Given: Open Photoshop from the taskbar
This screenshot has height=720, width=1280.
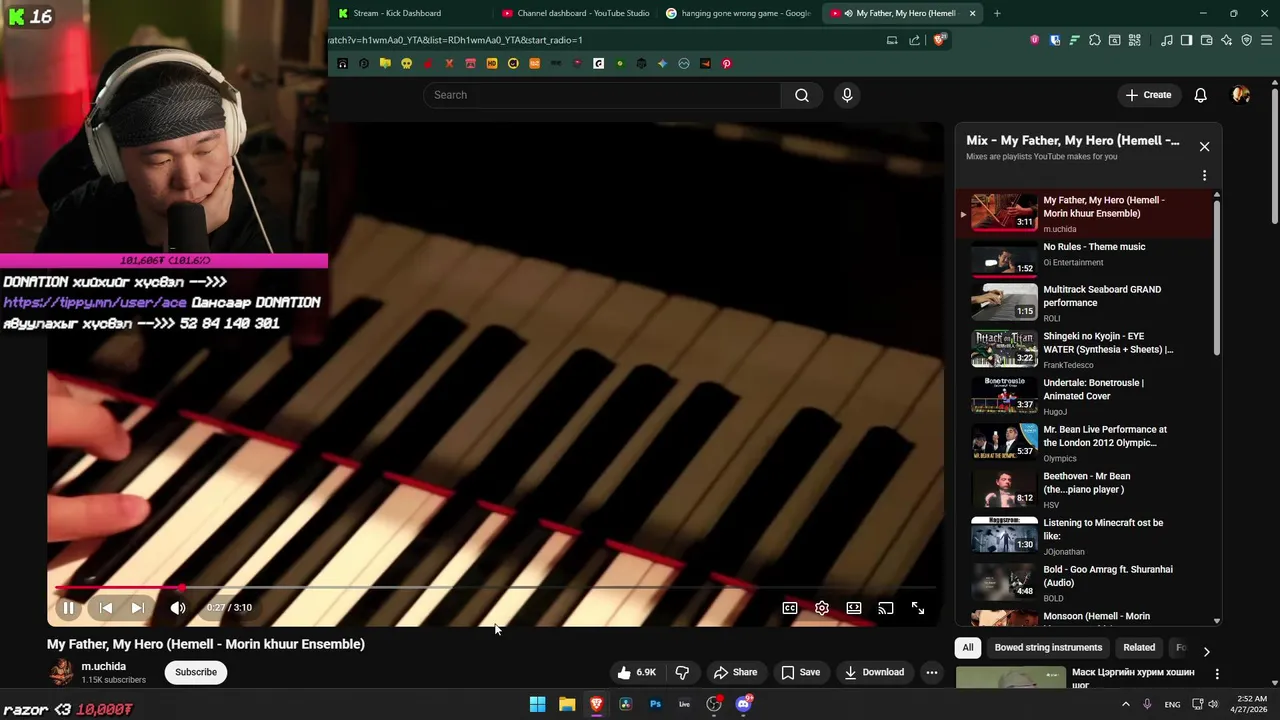Looking at the screenshot, I should (x=655, y=704).
